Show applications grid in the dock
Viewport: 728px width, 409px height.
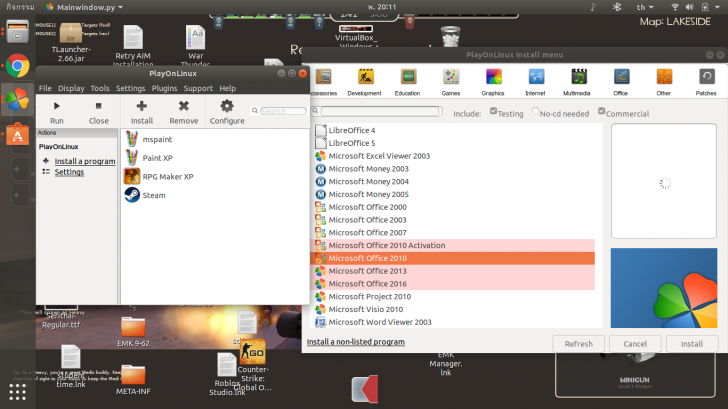click(x=18, y=392)
